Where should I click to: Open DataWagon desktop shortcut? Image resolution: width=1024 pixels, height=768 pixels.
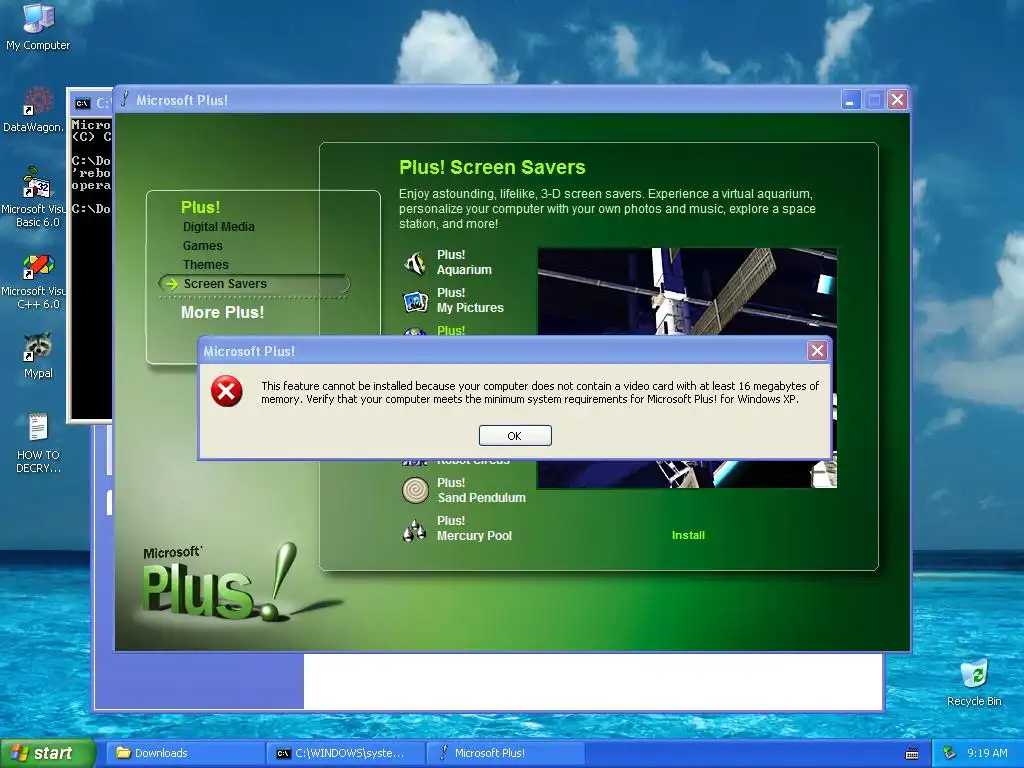pyautogui.click(x=33, y=110)
